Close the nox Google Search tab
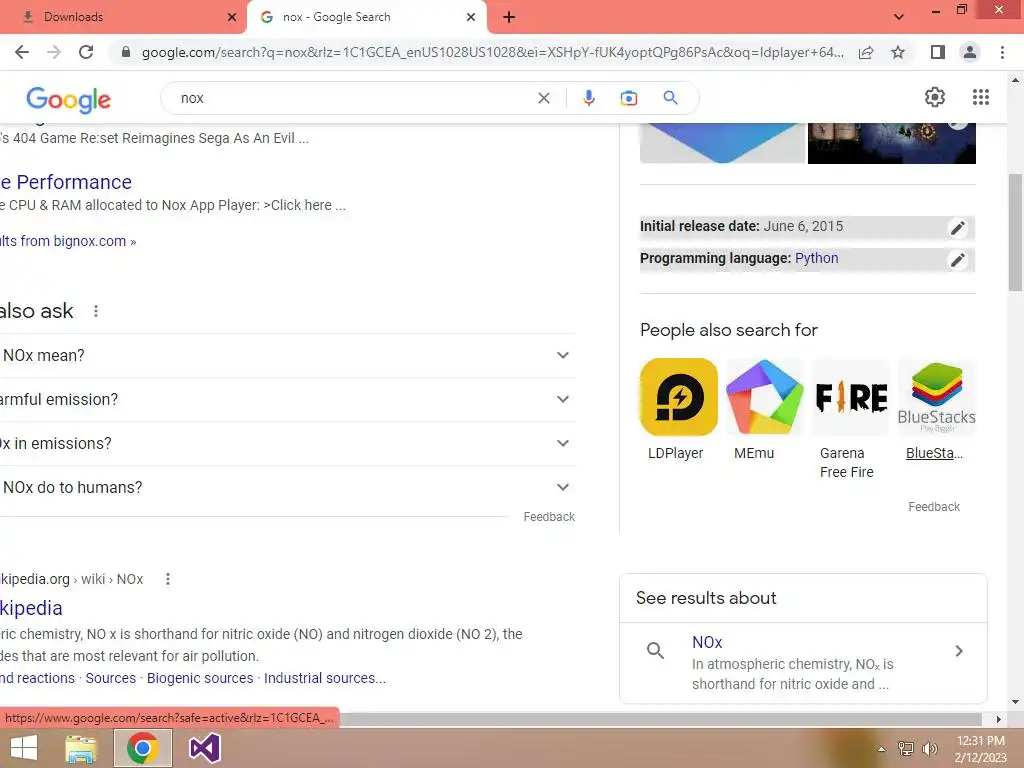Screen dimensions: 1024x768 point(471,17)
